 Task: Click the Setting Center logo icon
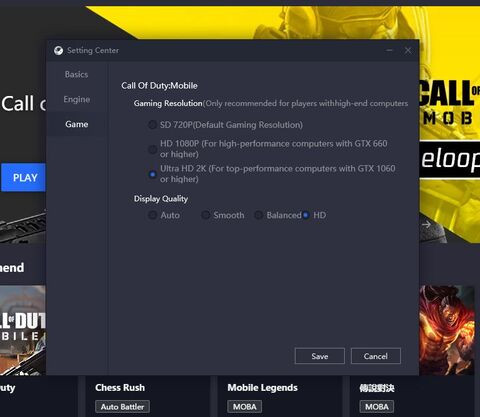tap(58, 50)
